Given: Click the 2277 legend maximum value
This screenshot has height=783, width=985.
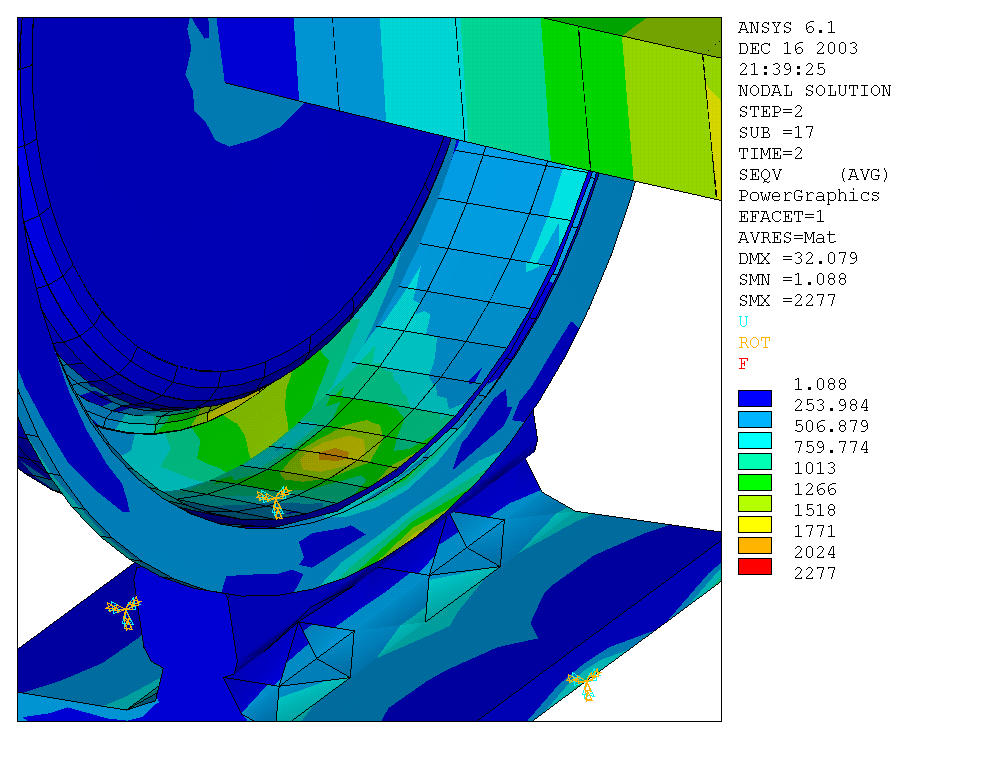Looking at the screenshot, I should click(815, 574).
